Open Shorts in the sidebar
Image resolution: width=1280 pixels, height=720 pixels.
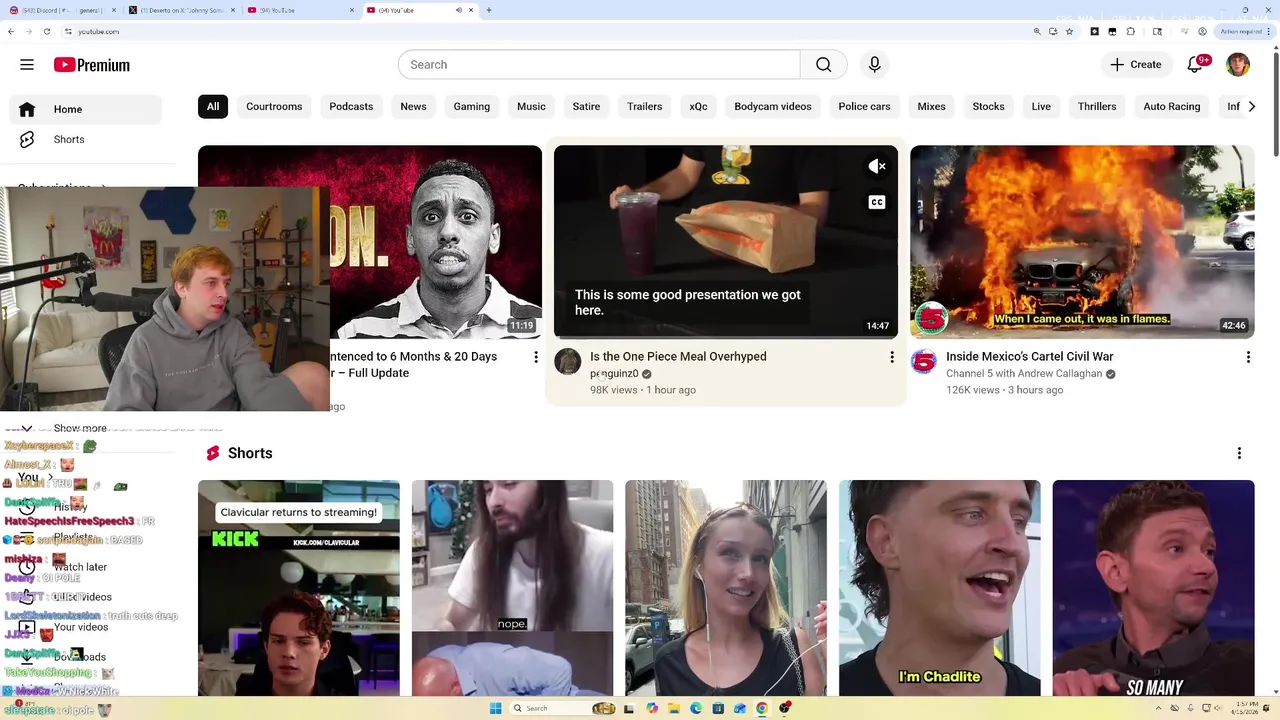coord(85,139)
